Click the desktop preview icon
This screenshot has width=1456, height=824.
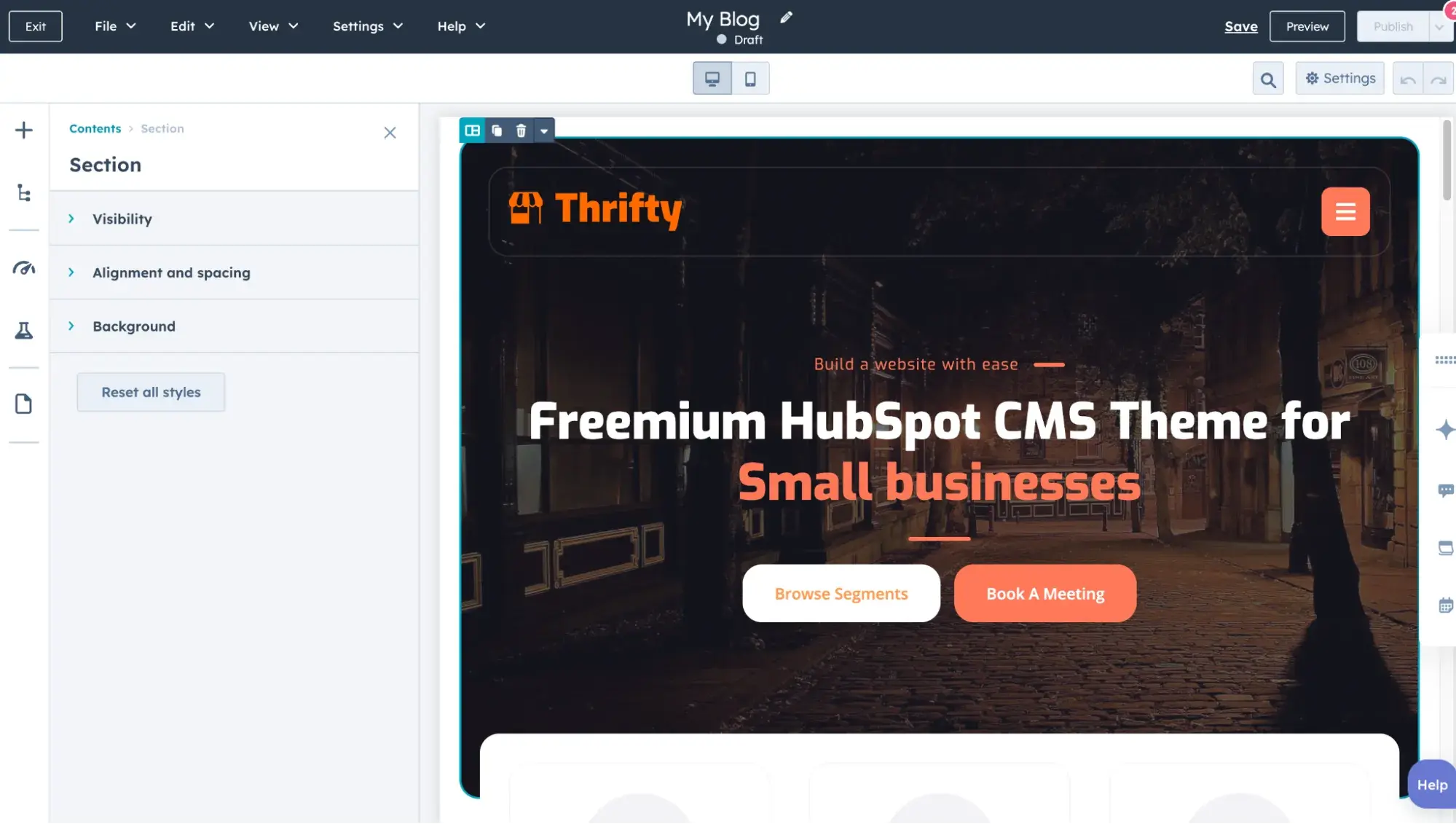(712, 78)
